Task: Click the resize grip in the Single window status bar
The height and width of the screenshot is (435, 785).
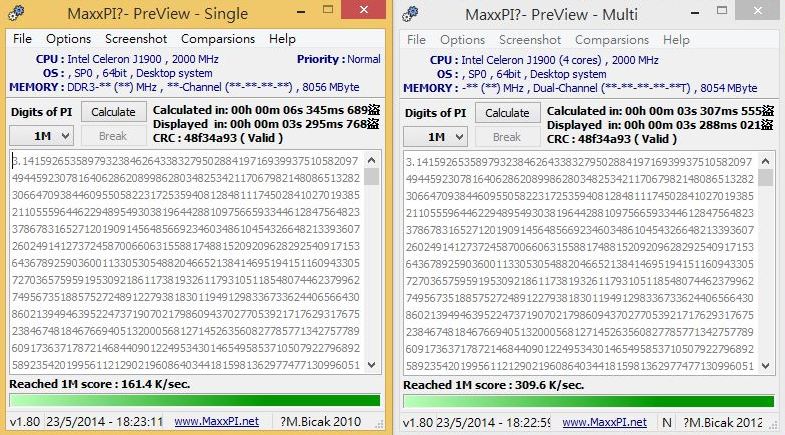Action: coord(379,424)
